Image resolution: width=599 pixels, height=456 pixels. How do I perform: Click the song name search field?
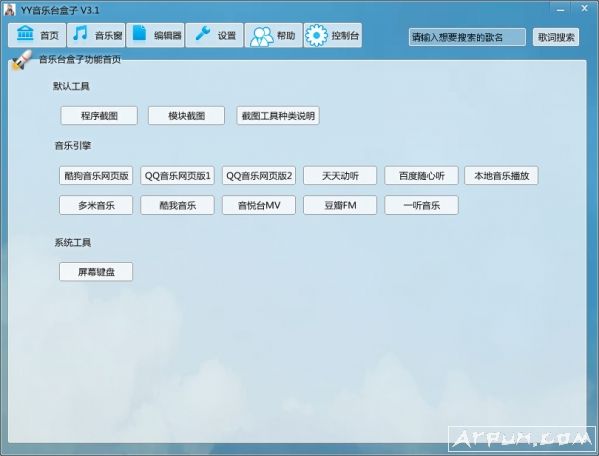click(467, 37)
